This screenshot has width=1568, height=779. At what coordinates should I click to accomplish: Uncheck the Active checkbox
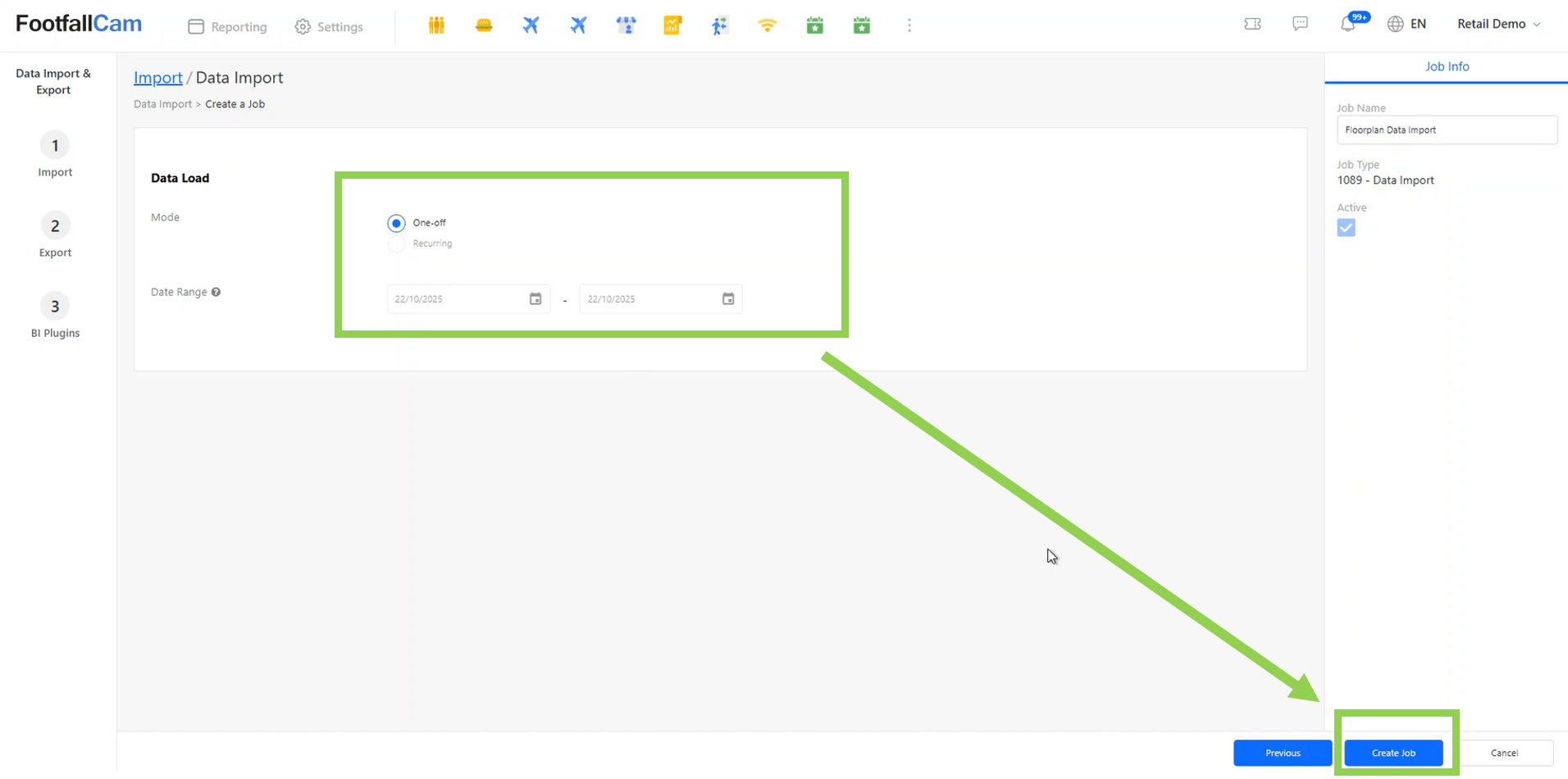pos(1346,228)
